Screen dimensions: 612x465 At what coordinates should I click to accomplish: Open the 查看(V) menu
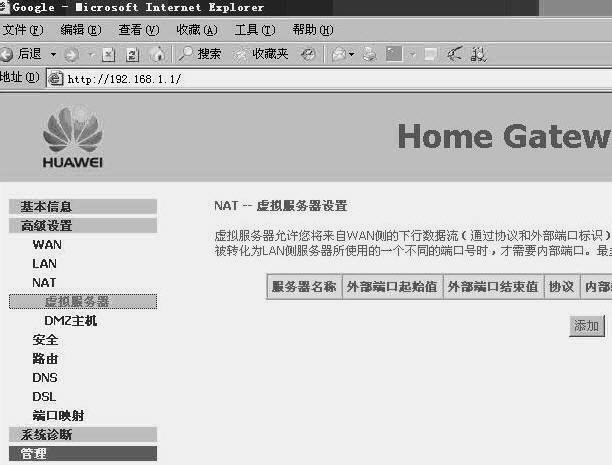point(139,30)
